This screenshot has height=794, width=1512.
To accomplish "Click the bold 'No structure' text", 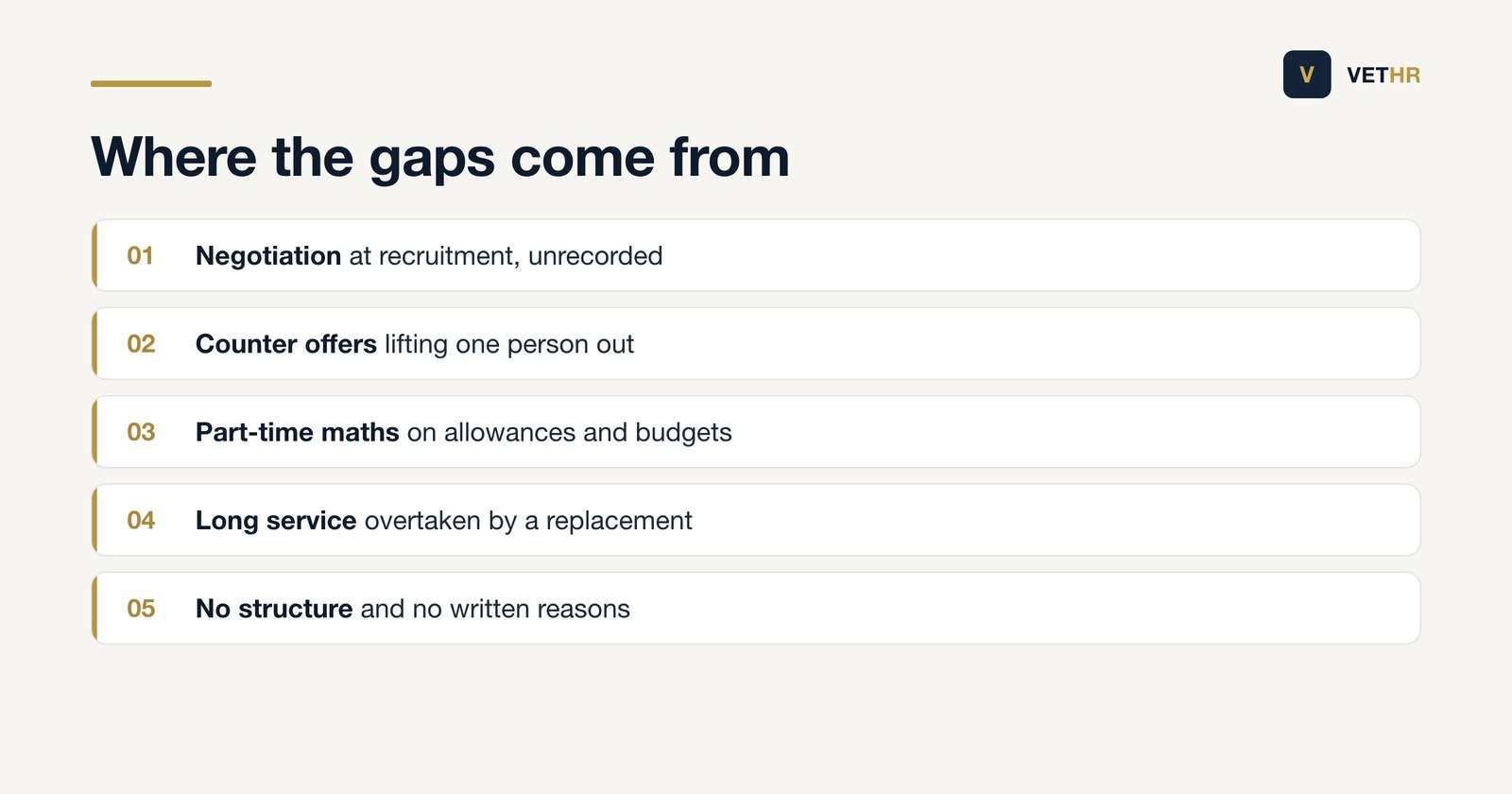I will 274,609.
